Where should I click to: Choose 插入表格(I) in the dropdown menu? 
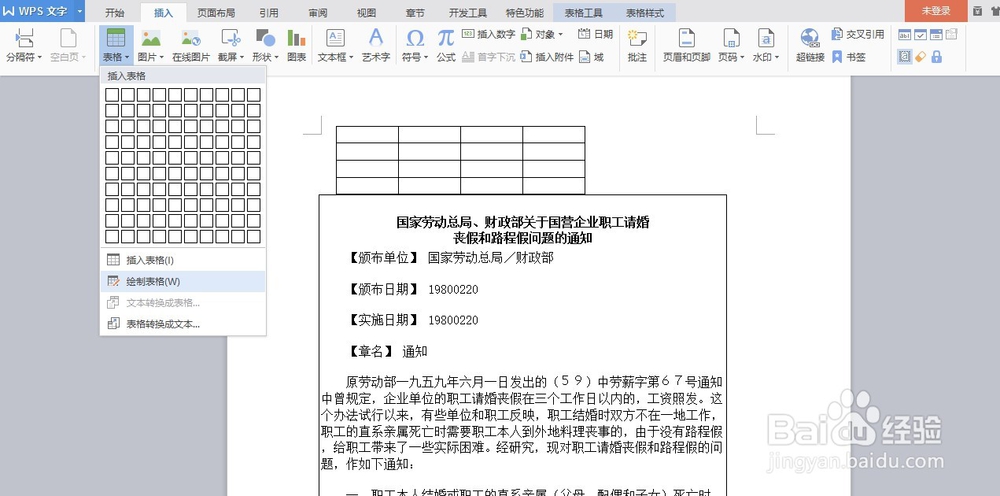[183, 259]
